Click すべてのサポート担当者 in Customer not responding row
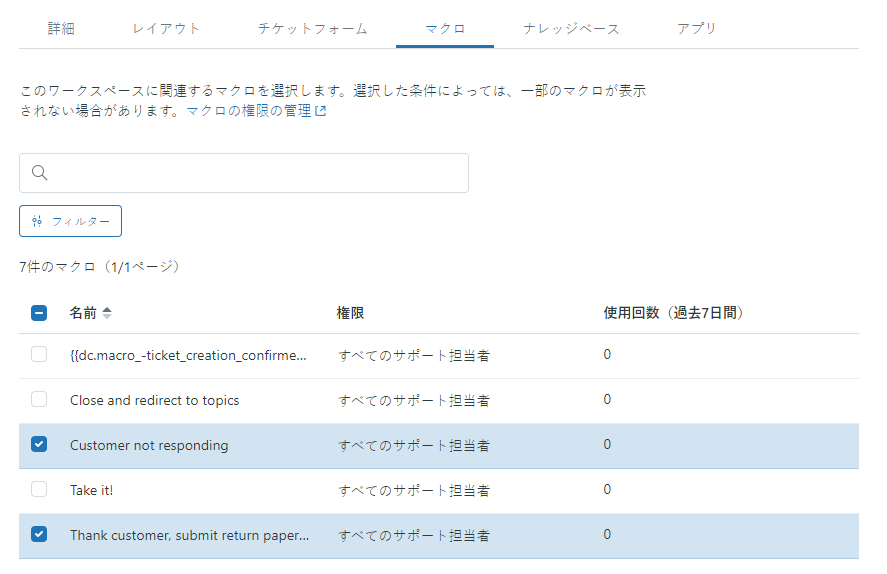This screenshot has width=887, height=574. (x=414, y=446)
